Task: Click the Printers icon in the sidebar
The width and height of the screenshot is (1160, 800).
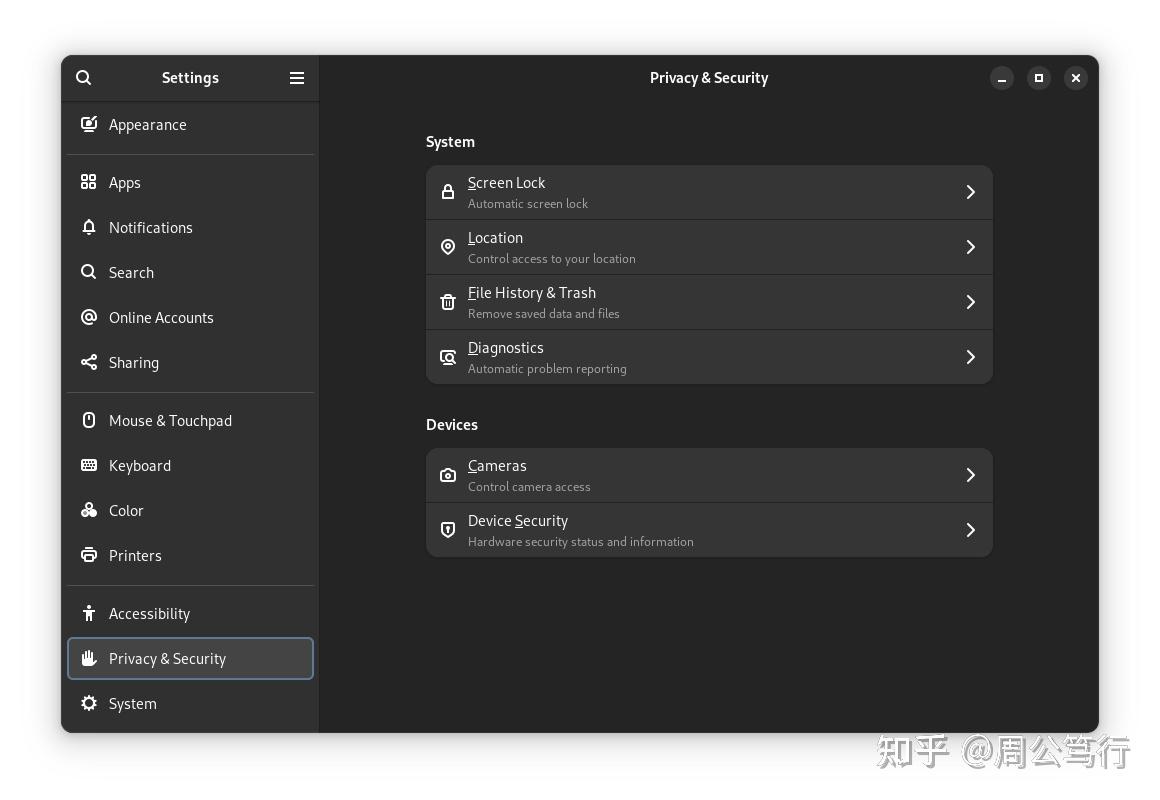Action: pyautogui.click(x=89, y=556)
